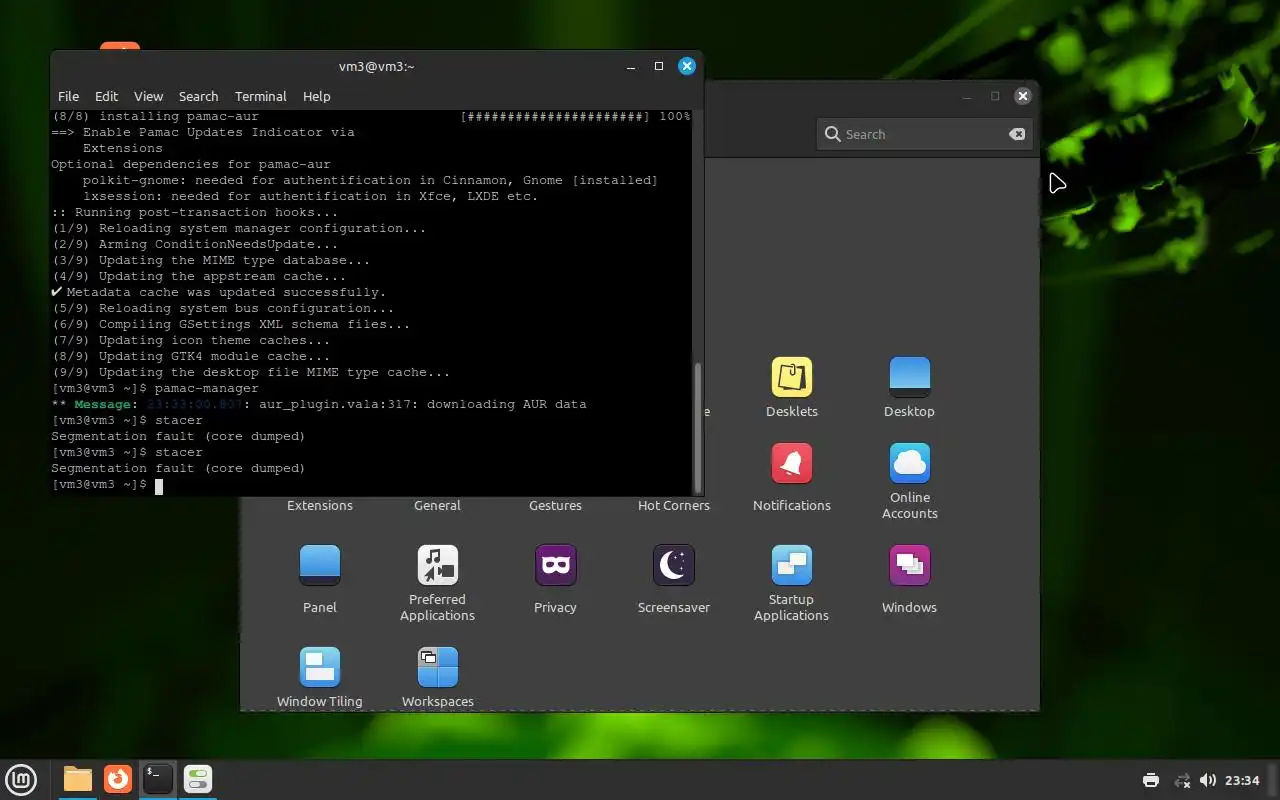The image size is (1280, 800).
Task: Open Window Tiling settings
Action: coord(320,677)
